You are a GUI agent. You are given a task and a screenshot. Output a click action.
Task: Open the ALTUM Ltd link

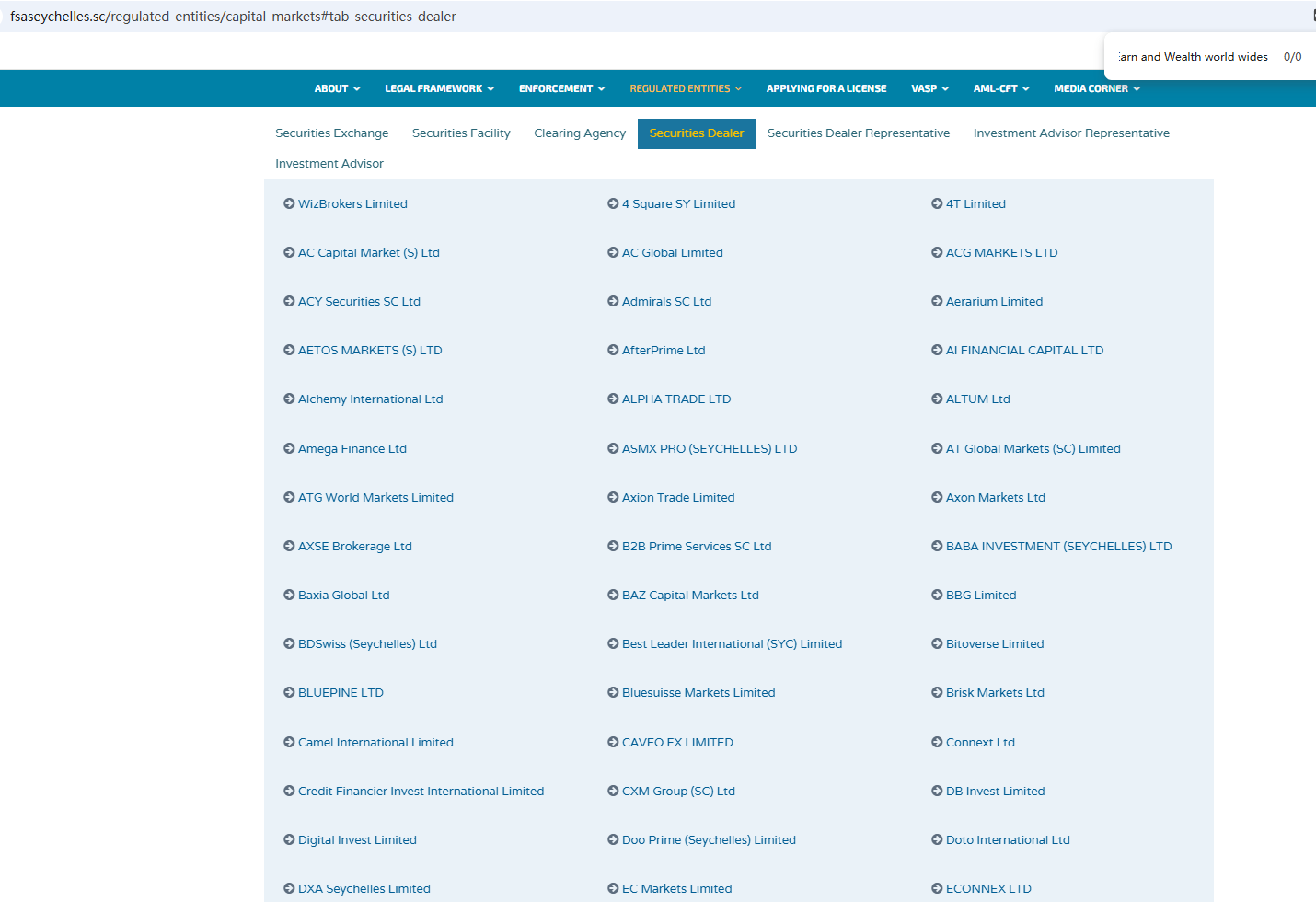click(x=978, y=399)
